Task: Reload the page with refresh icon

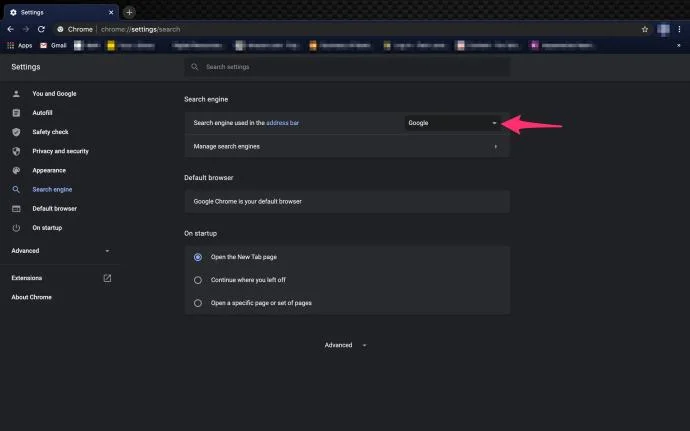Action: [41, 29]
